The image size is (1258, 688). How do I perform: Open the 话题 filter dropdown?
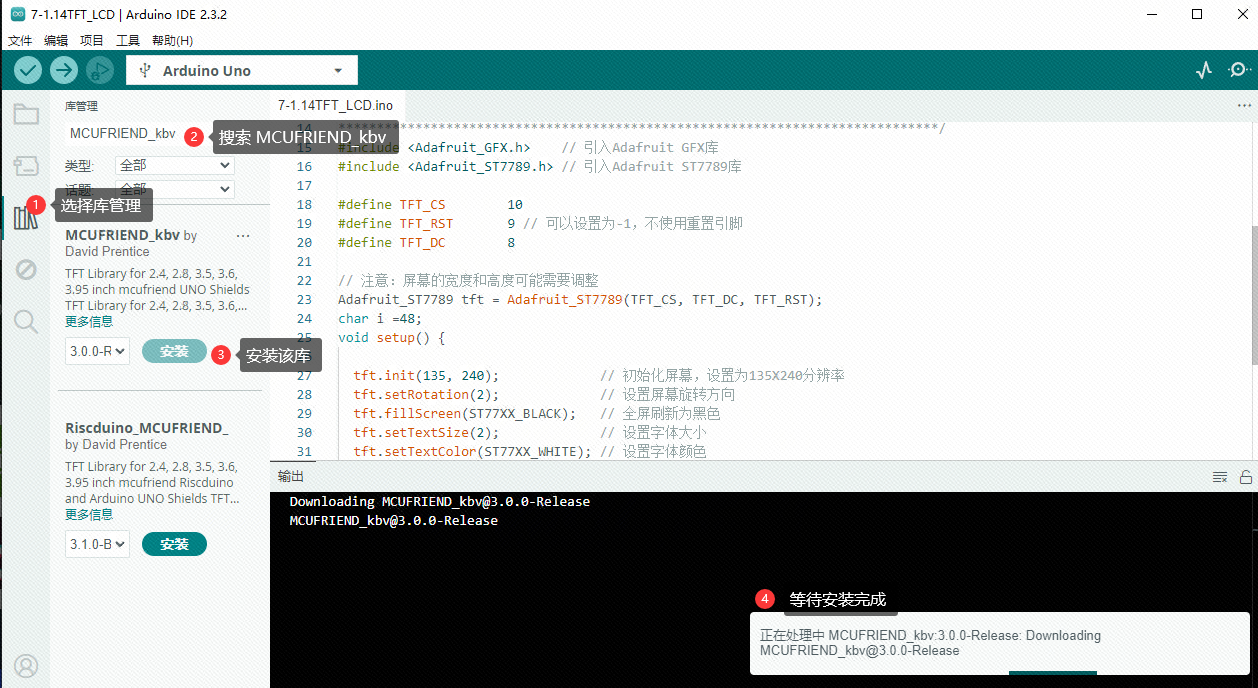click(175, 189)
